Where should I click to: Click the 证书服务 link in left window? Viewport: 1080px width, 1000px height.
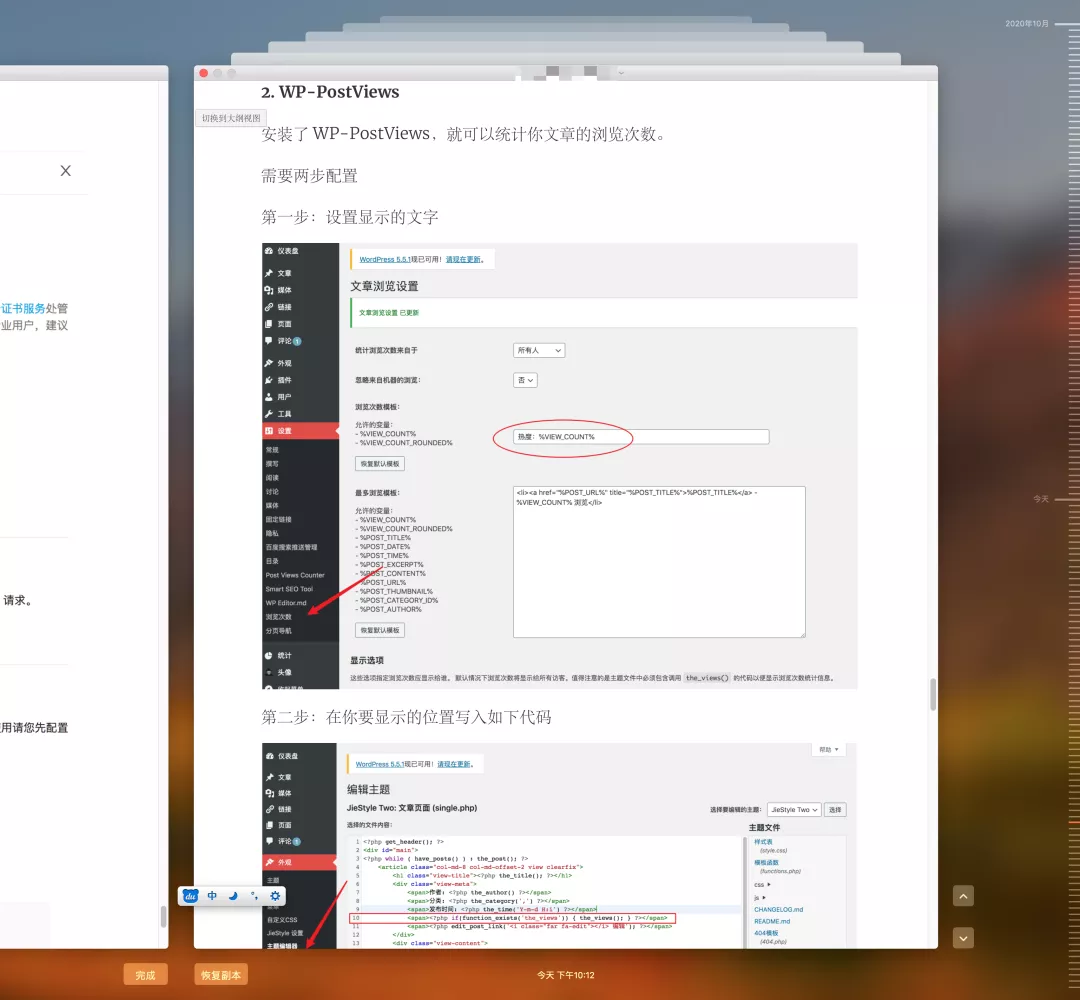pyautogui.click(x=23, y=309)
